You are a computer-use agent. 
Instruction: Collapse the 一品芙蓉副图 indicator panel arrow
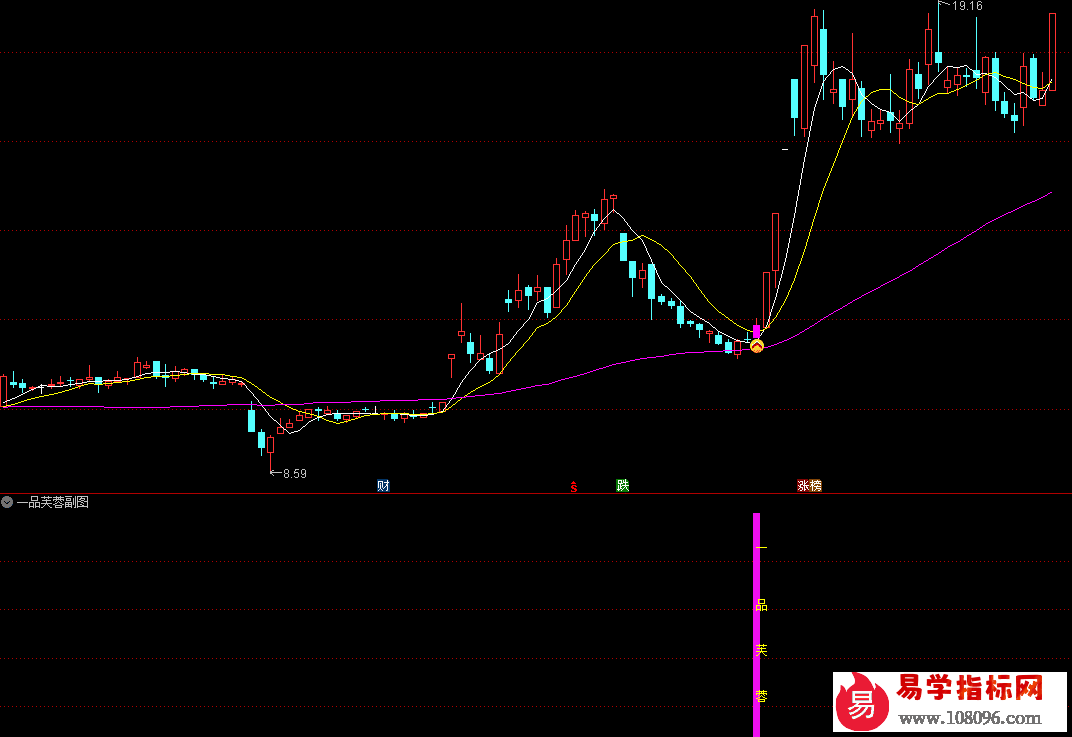[7, 503]
